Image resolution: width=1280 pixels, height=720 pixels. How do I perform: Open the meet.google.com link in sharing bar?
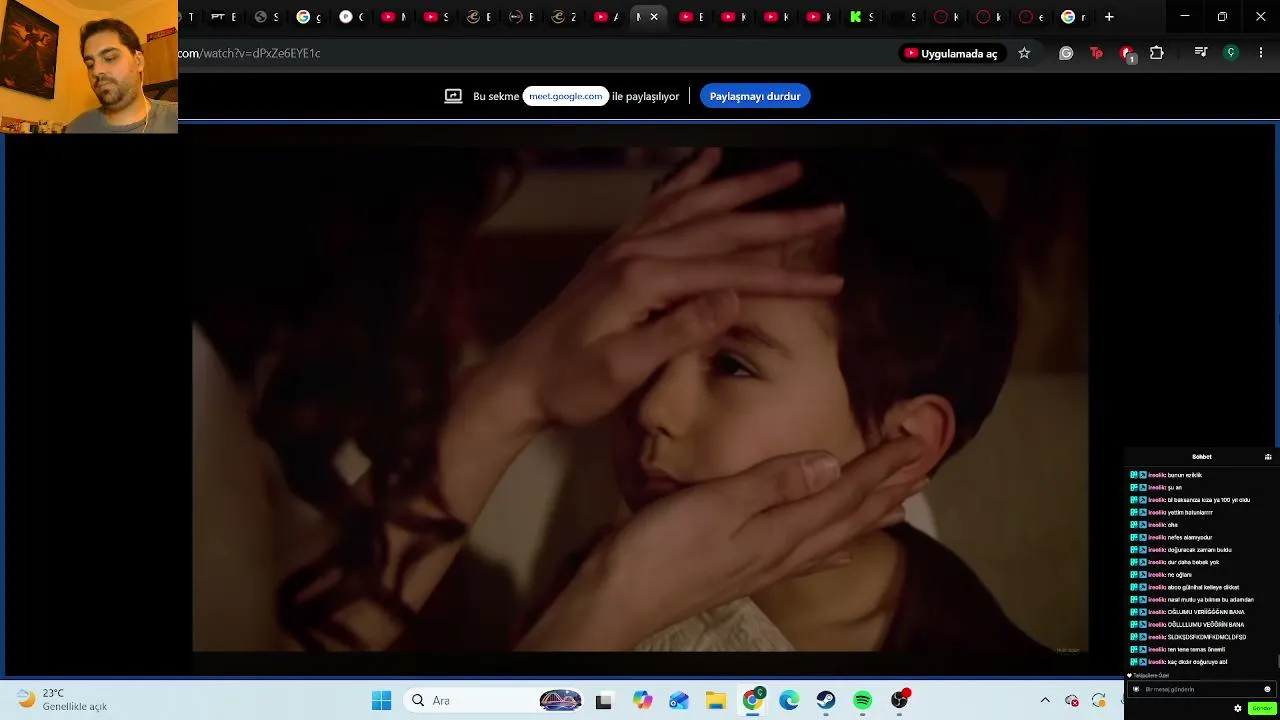[x=566, y=96]
